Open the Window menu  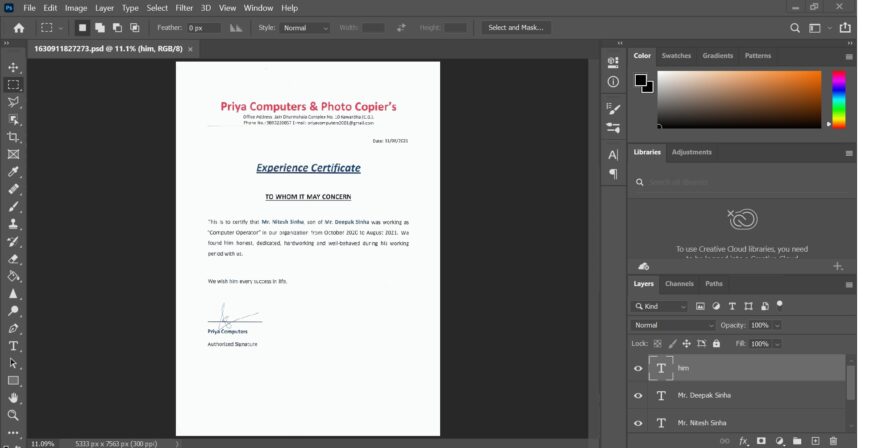point(258,8)
